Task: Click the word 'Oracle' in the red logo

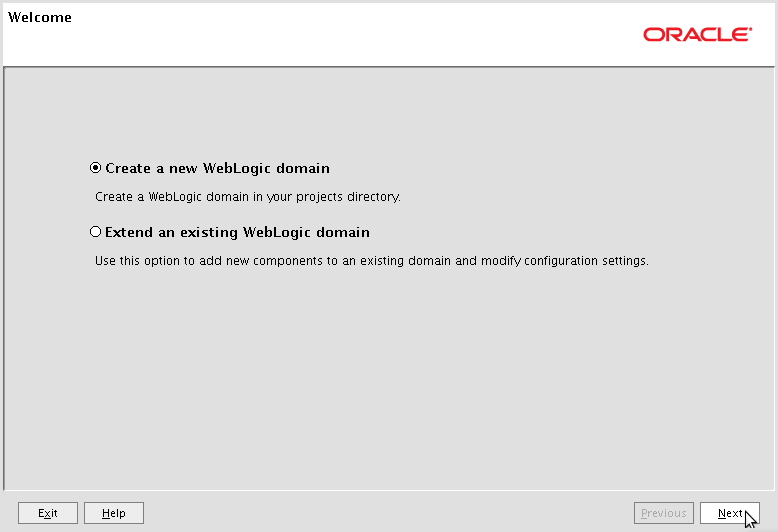Action: coord(696,35)
